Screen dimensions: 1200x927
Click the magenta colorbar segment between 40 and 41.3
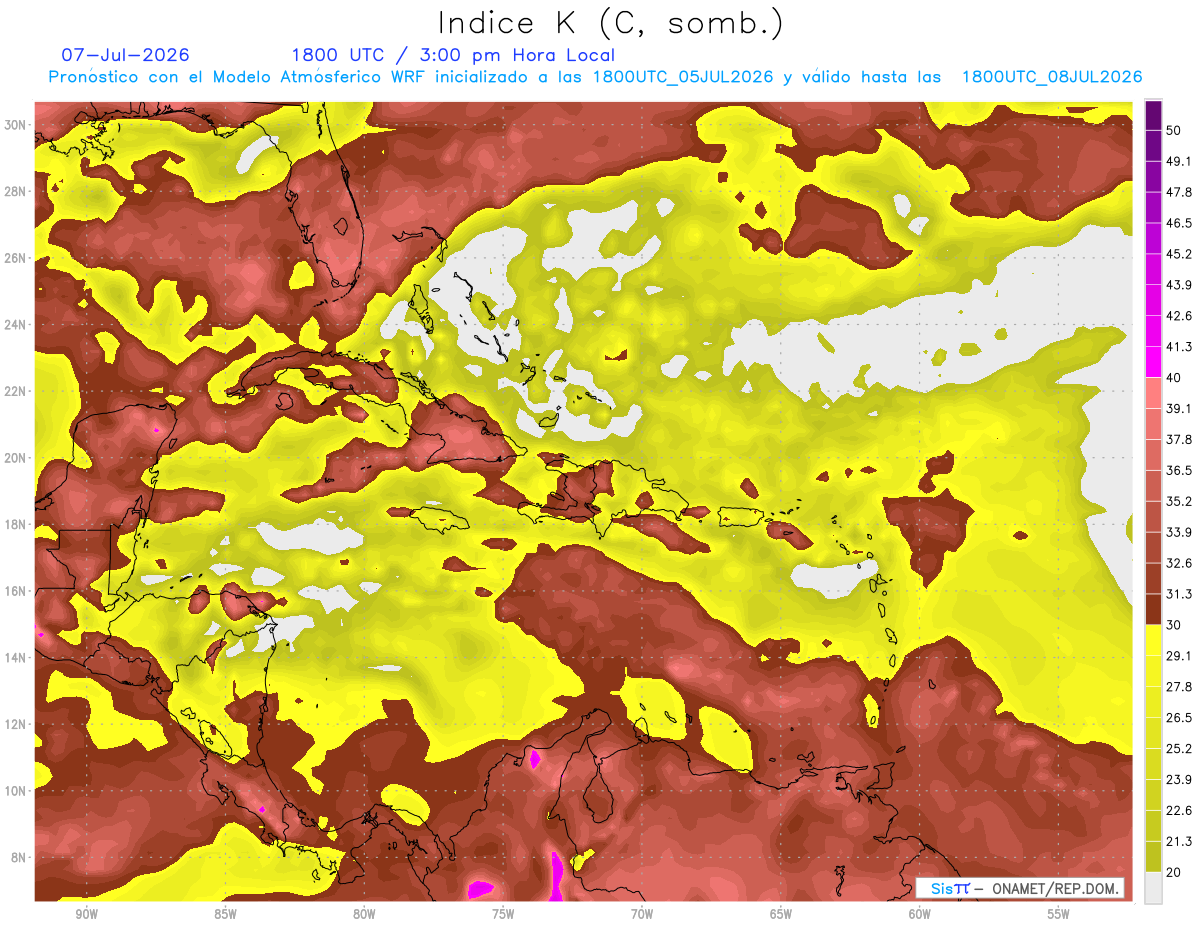click(1153, 362)
